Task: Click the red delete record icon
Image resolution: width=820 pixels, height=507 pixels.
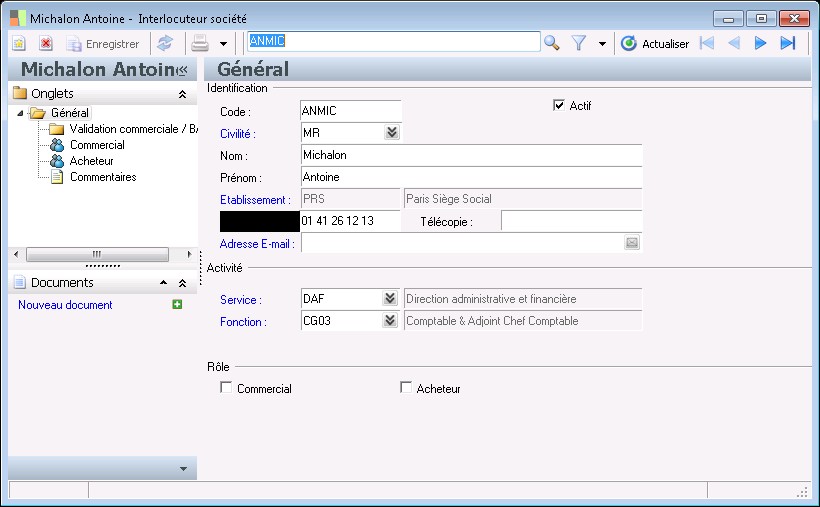Action: tap(46, 44)
